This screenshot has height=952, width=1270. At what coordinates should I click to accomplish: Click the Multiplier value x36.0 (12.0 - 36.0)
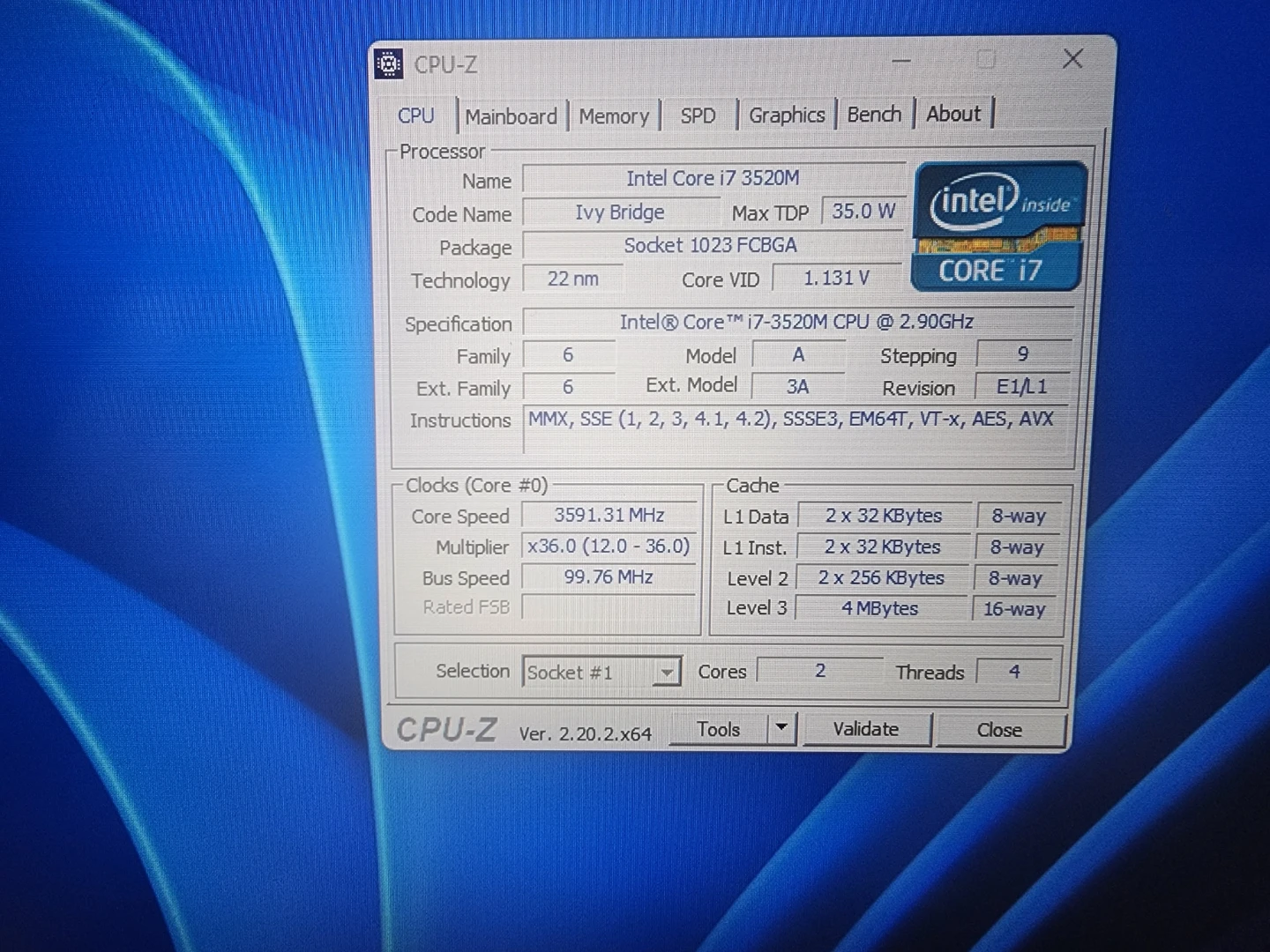tap(609, 547)
